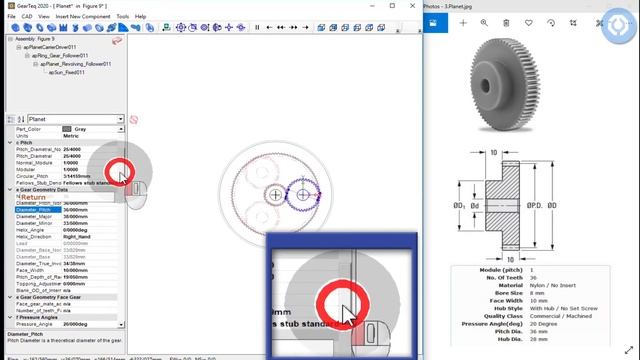Screen dimensions: 640x360
Task: Click the leftmost blue spur gear toolbar icon
Action: (x=16, y=28)
